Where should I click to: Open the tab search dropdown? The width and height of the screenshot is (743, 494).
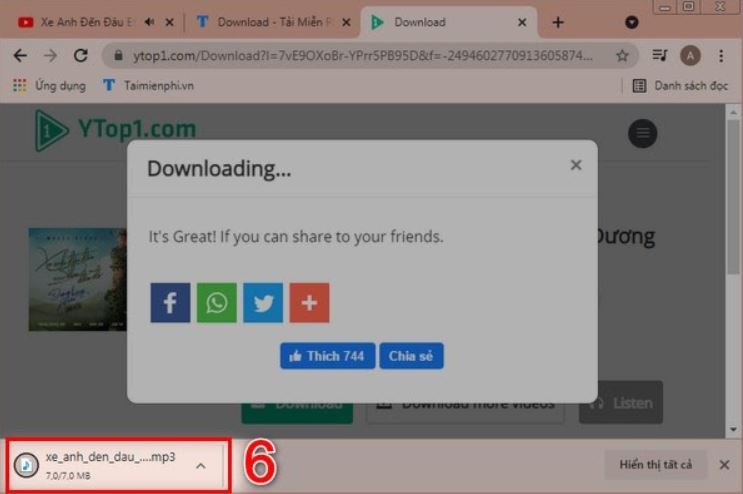[x=632, y=22]
